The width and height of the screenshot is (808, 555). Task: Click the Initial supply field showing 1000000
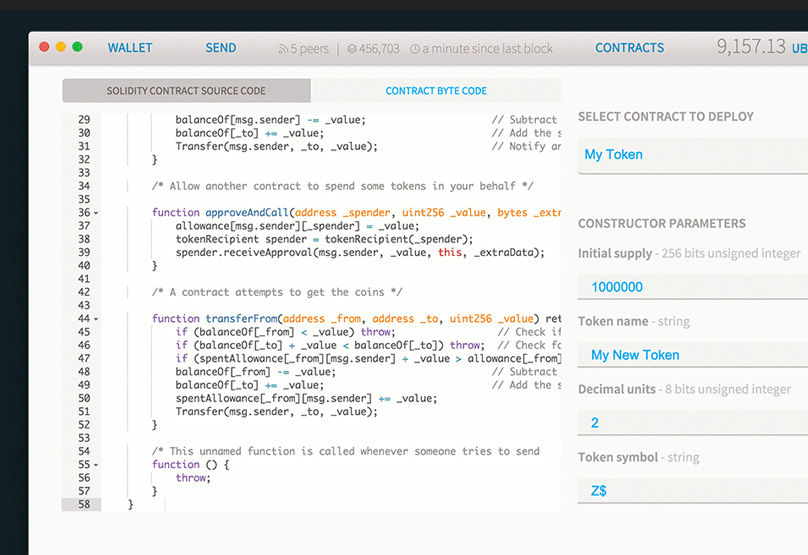pyautogui.click(x=693, y=287)
